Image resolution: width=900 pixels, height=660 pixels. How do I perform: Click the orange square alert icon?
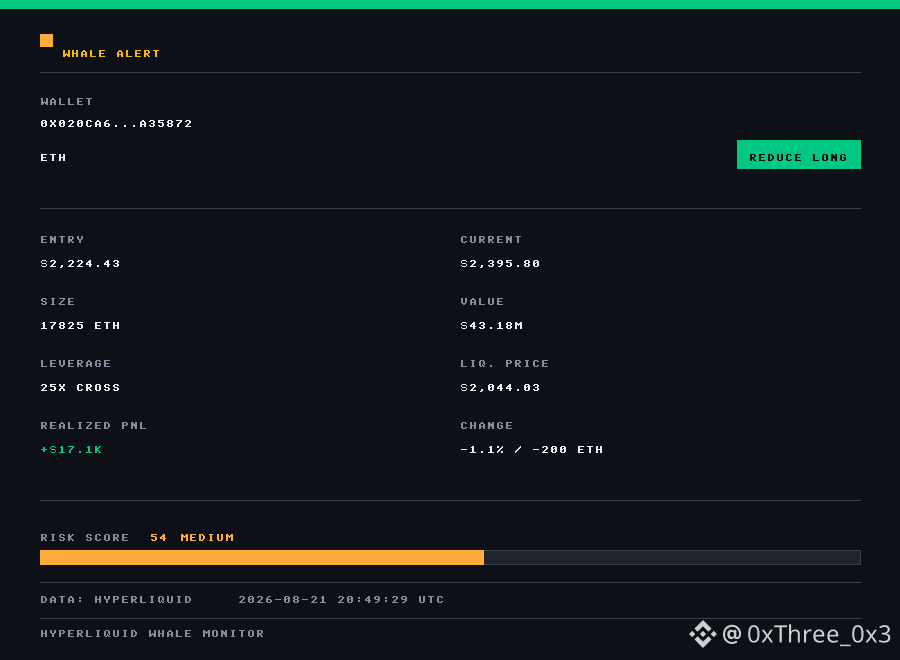pos(46,40)
